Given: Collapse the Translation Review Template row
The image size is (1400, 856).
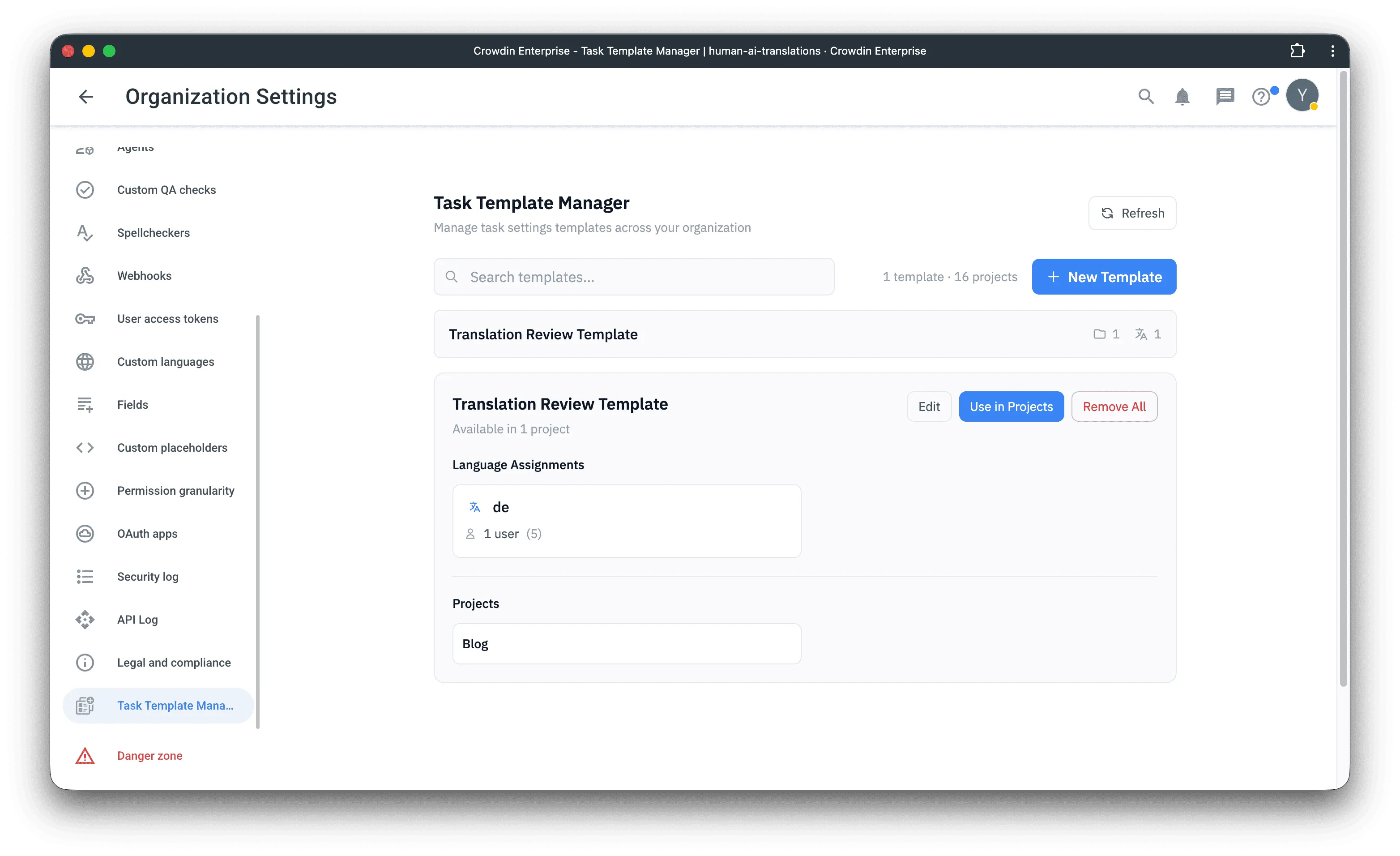Looking at the screenshot, I should click(x=543, y=334).
